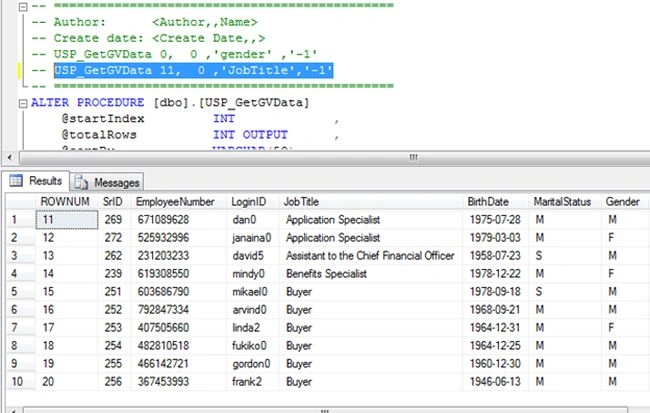Click the query editor horizontal scrollbar thumb
Image resolution: width=650 pixels, height=413 pixels.
coord(413,158)
